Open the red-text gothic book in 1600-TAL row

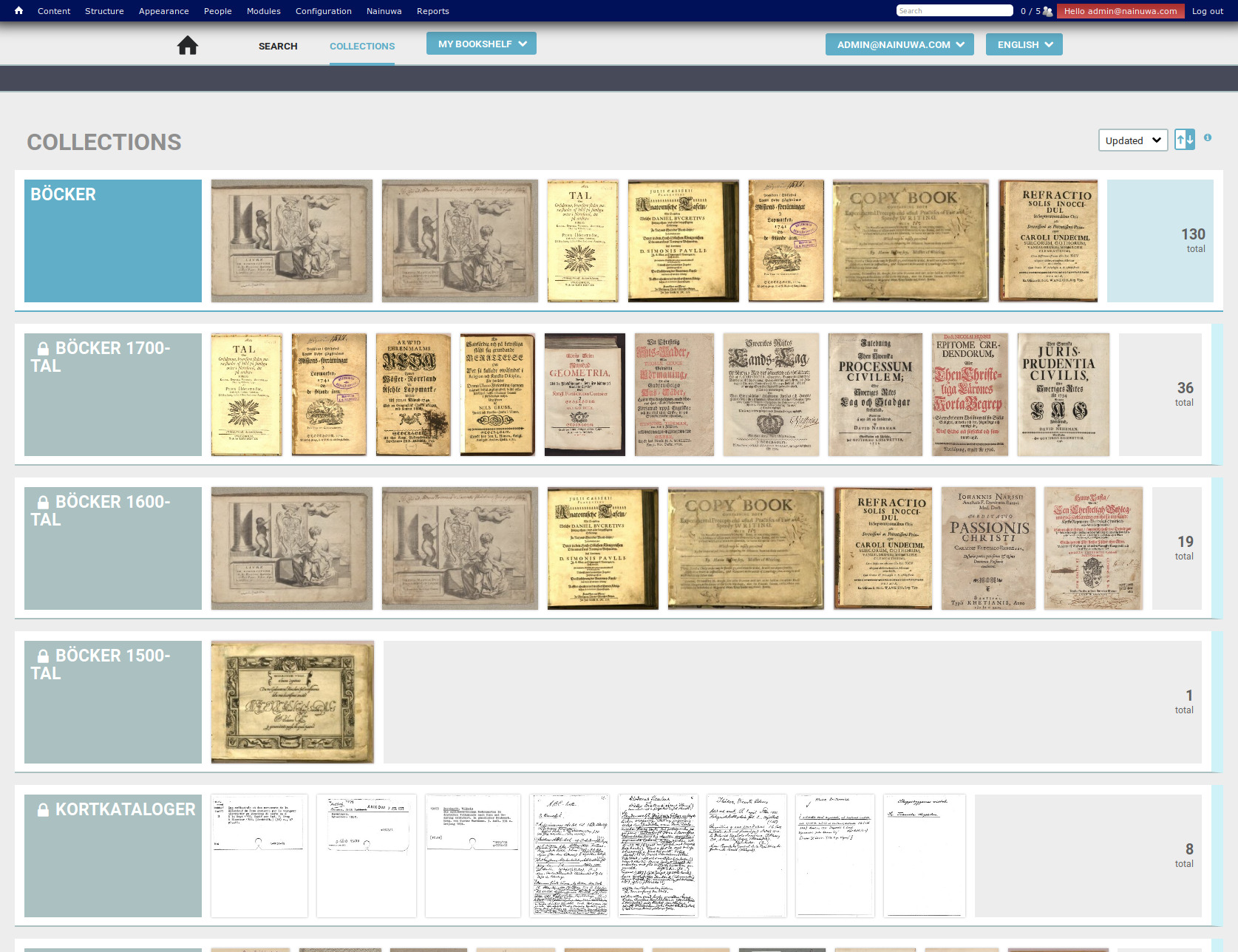(x=1094, y=548)
